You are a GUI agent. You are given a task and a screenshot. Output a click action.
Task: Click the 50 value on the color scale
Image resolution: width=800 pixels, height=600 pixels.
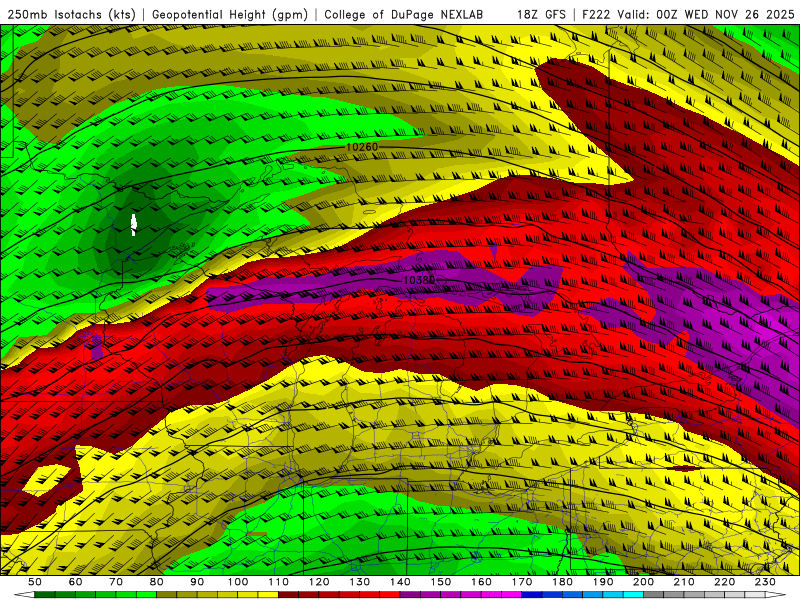pos(35,582)
